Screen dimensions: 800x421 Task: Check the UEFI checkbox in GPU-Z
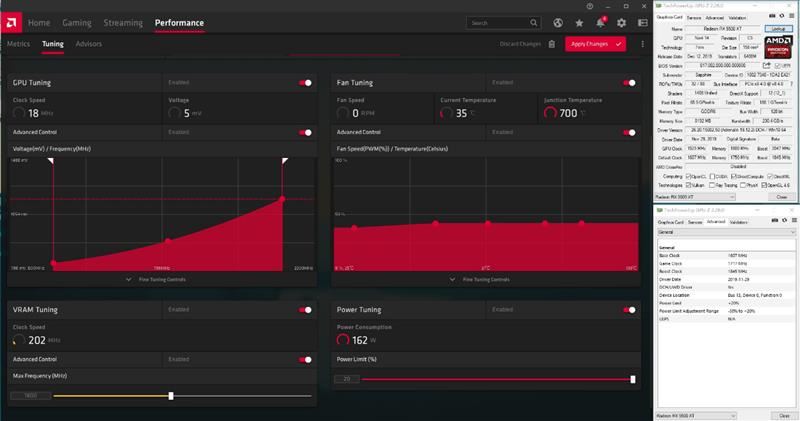777,66
